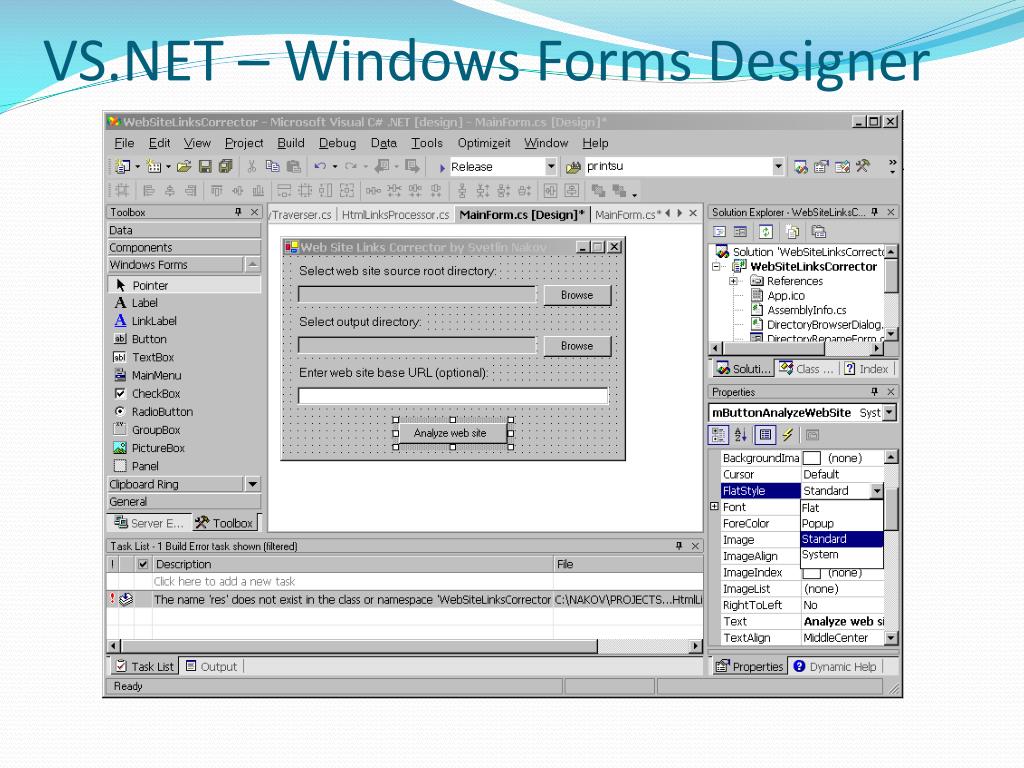This screenshot has width=1024, height=768.
Task: Click the Open File folder icon
Action: coord(184,167)
